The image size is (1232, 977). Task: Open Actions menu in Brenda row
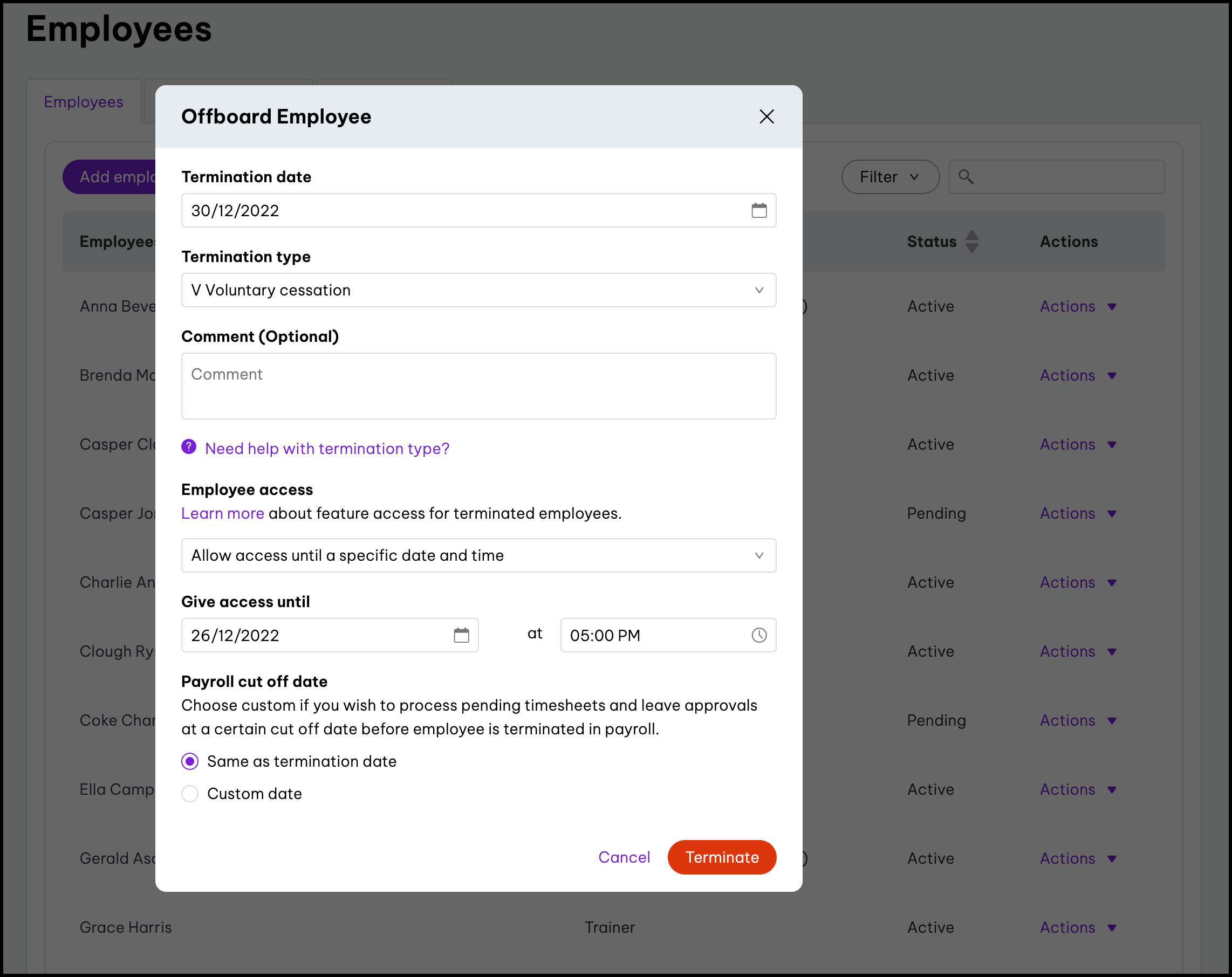(x=1078, y=375)
